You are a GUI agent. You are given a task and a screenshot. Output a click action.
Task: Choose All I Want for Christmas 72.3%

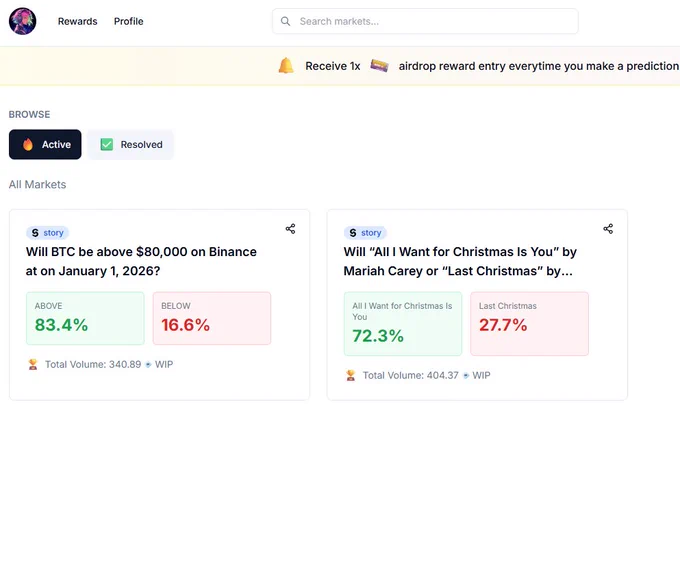[x=403, y=324]
